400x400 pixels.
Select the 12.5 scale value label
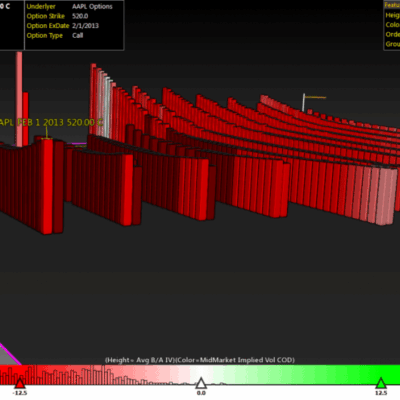[x=381, y=393]
